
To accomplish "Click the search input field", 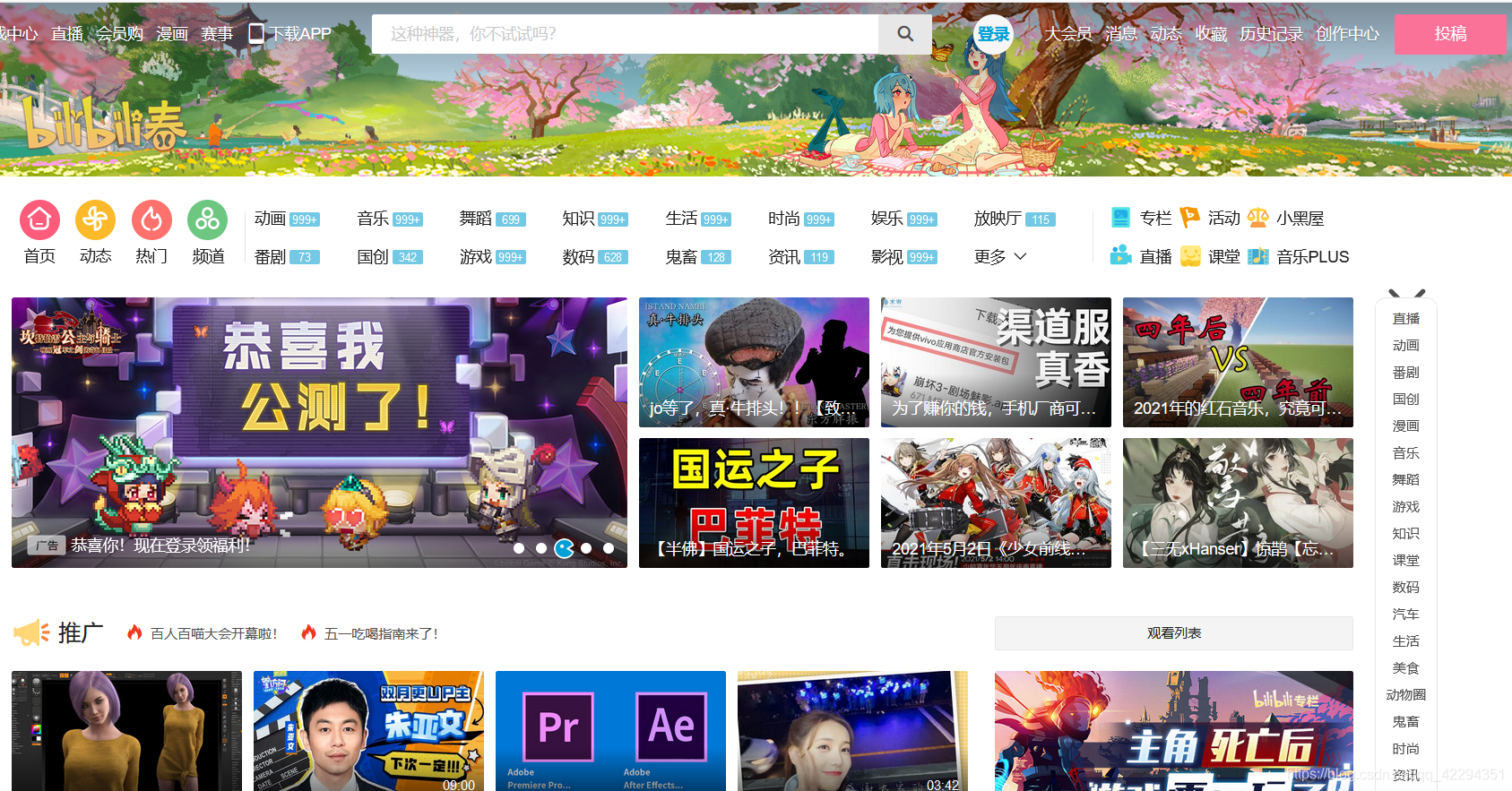I will click(x=625, y=34).
